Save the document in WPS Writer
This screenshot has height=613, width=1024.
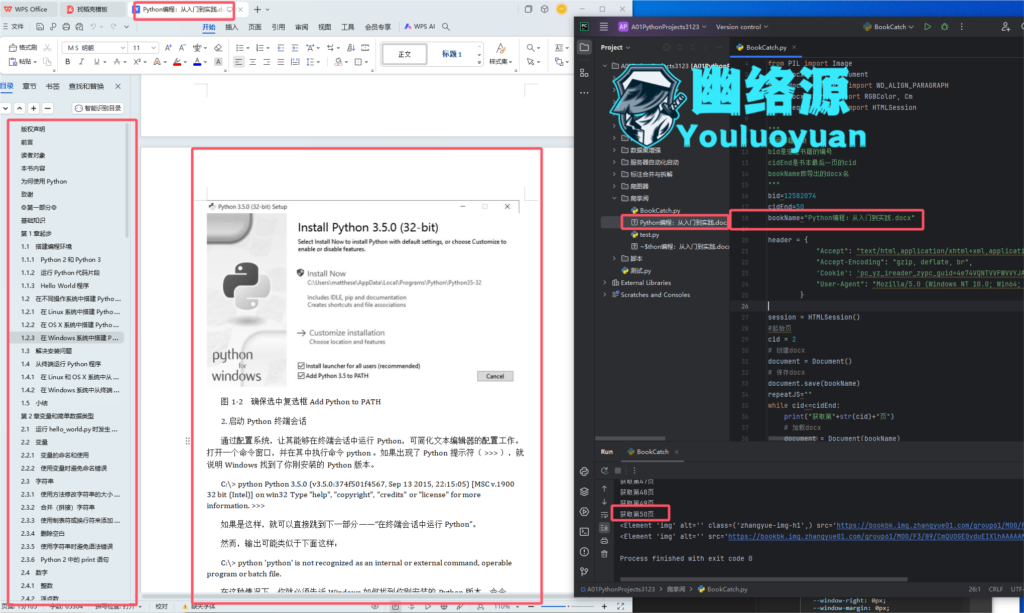tap(40, 27)
